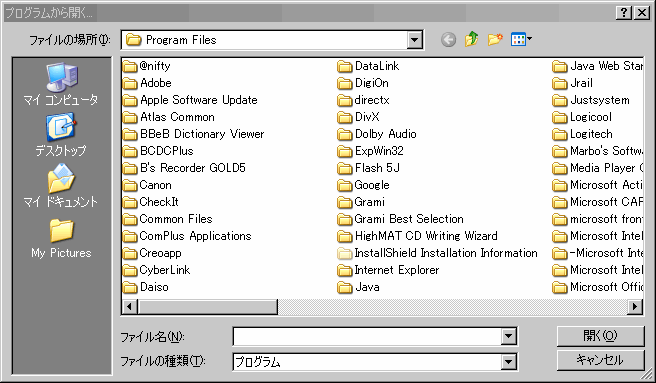Select the BBeB Dictionary Viewer folder
Image resolution: width=656 pixels, height=383 pixels.
pos(194,134)
